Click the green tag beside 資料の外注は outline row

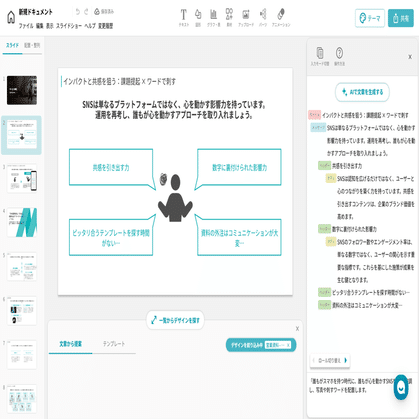tap(324, 305)
